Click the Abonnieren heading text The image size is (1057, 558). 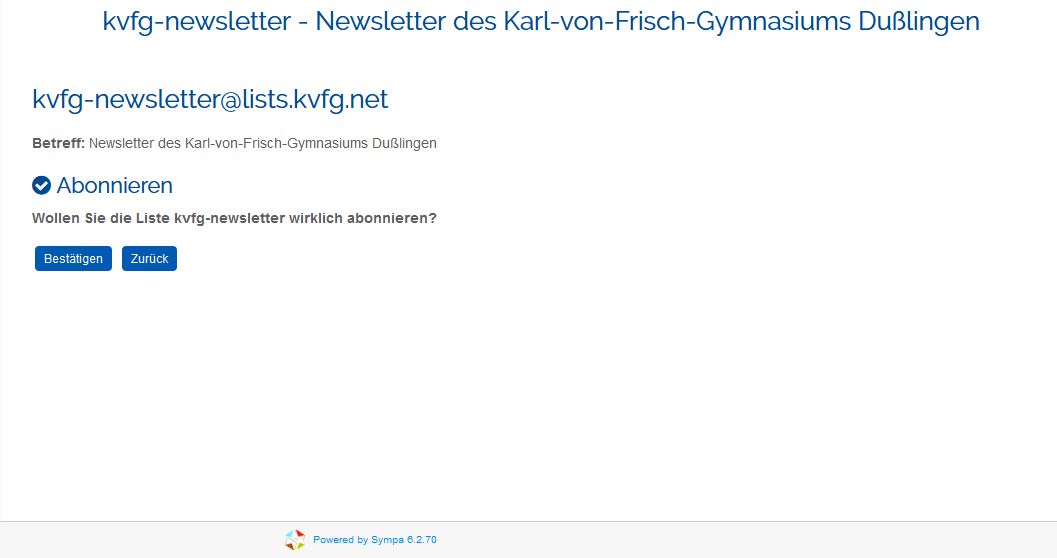click(114, 186)
